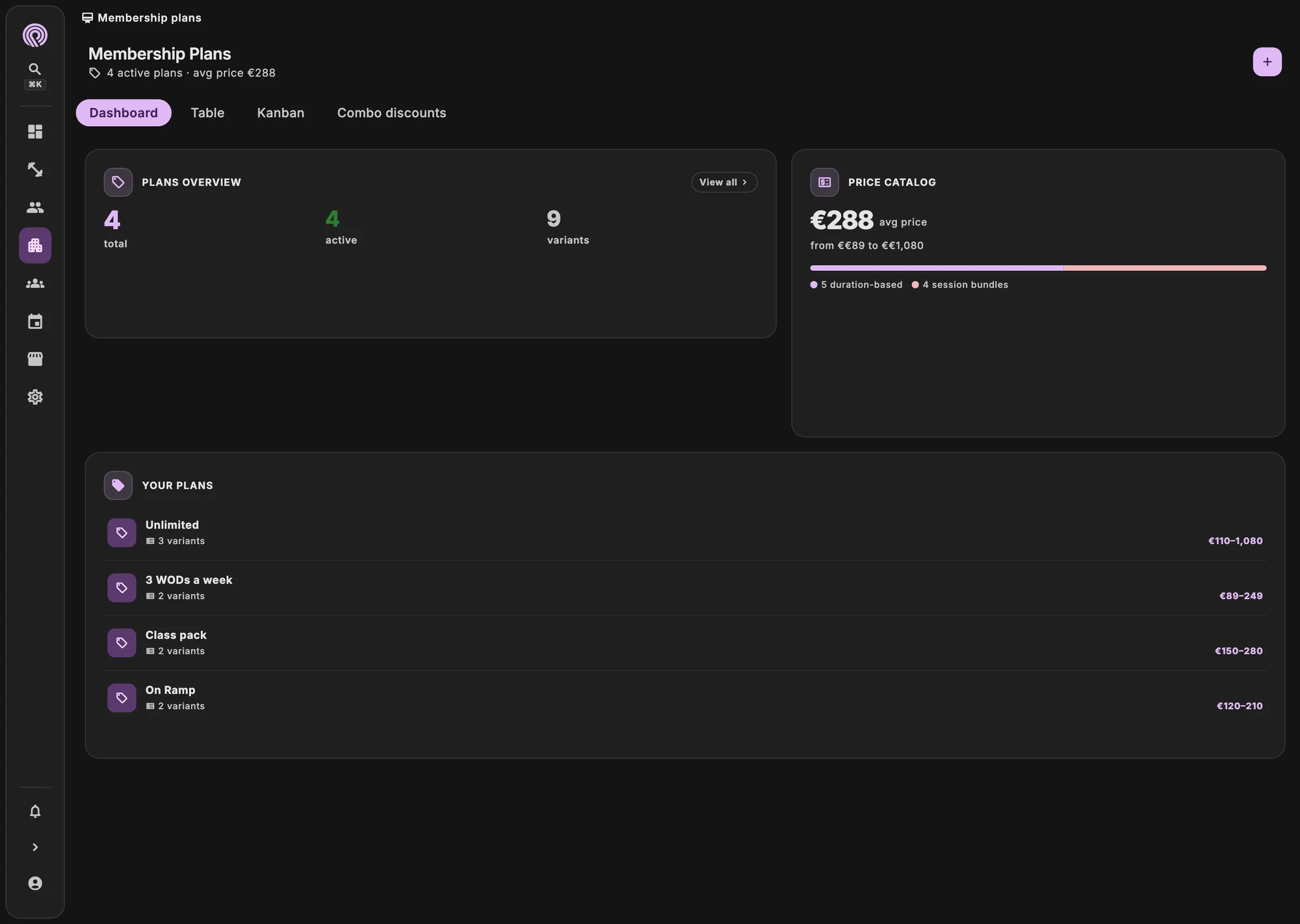Open the store front icon in the sidebar
The height and width of the screenshot is (924, 1300).
35,359
